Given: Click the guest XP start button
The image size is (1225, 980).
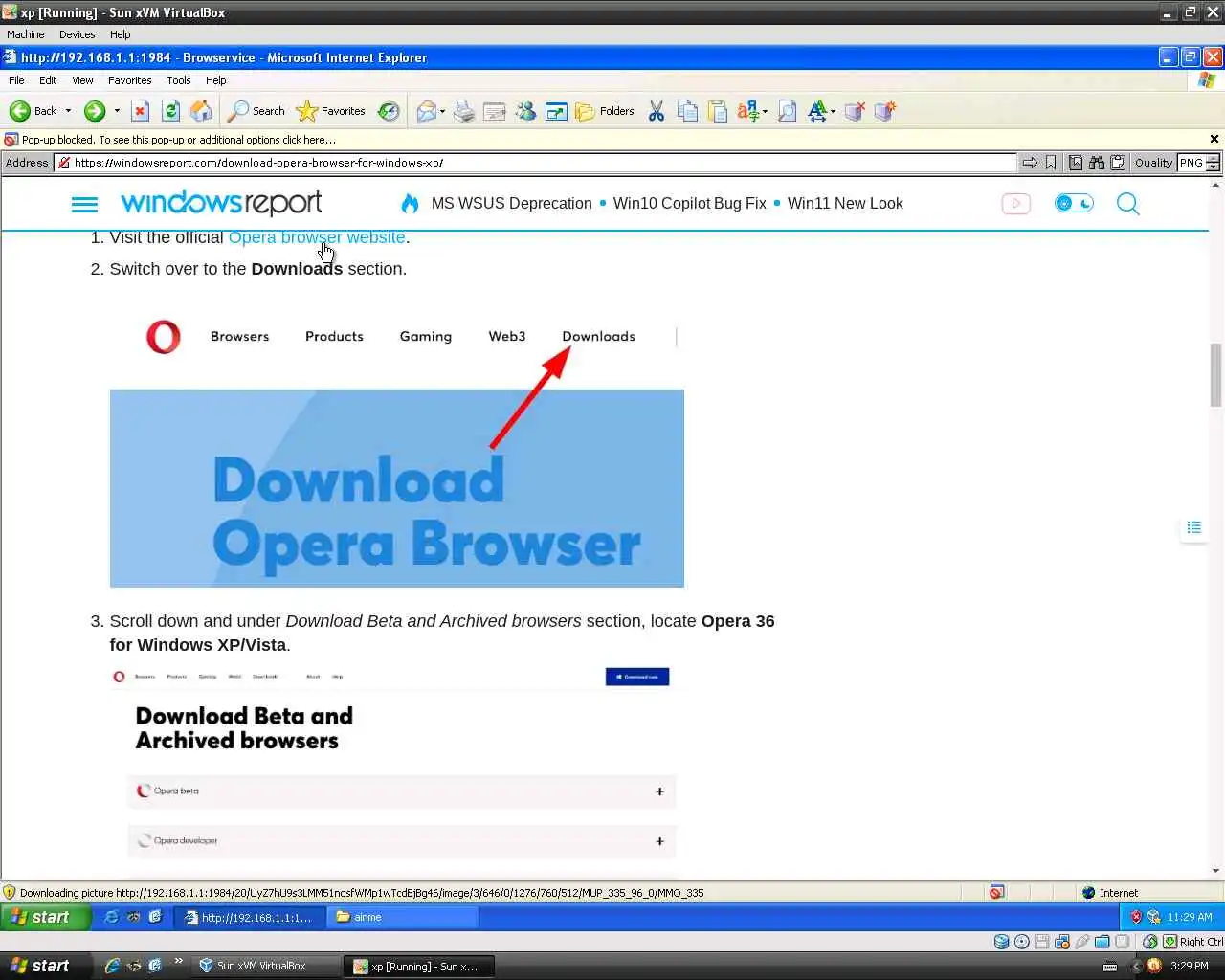Looking at the screenshot, I should [45, 917].
